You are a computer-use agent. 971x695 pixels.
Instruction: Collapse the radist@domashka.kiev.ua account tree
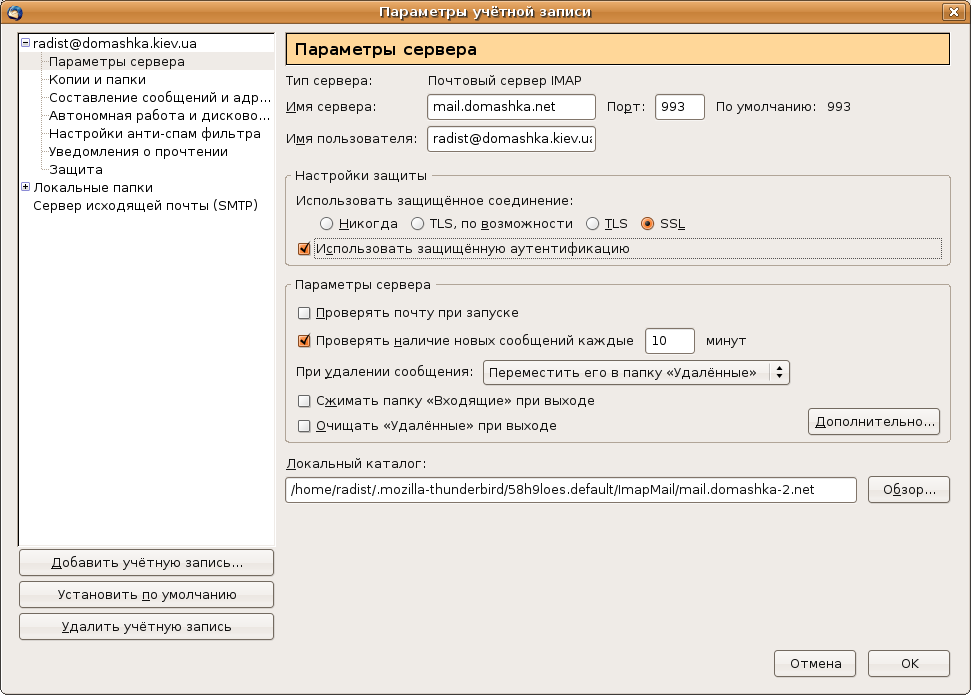coord(25,44)
